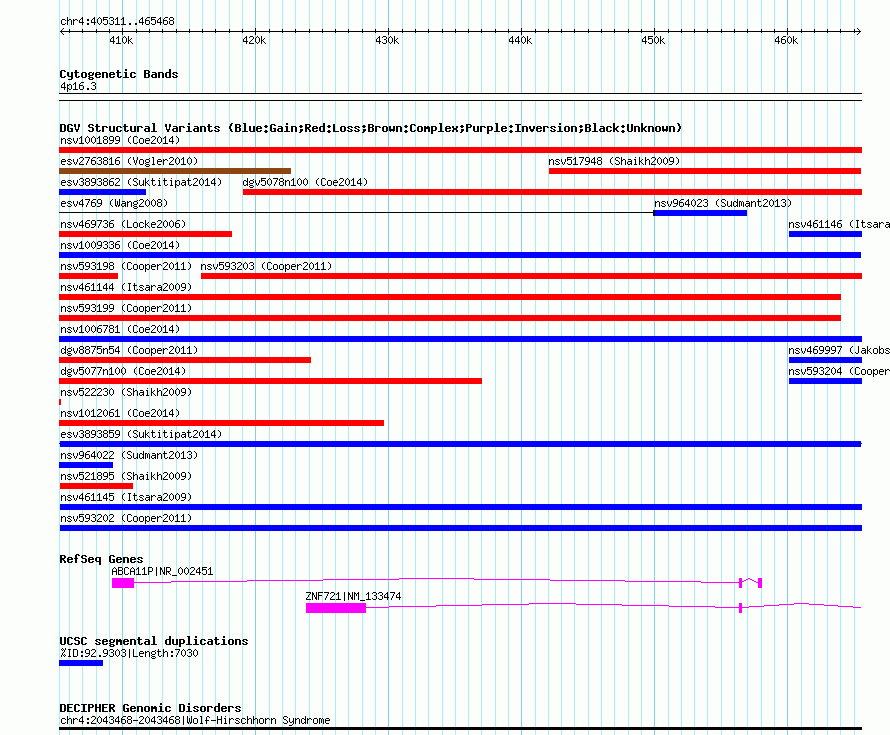Select the brown esv2763816 (Vogler2010) complex variant bar

175,171
